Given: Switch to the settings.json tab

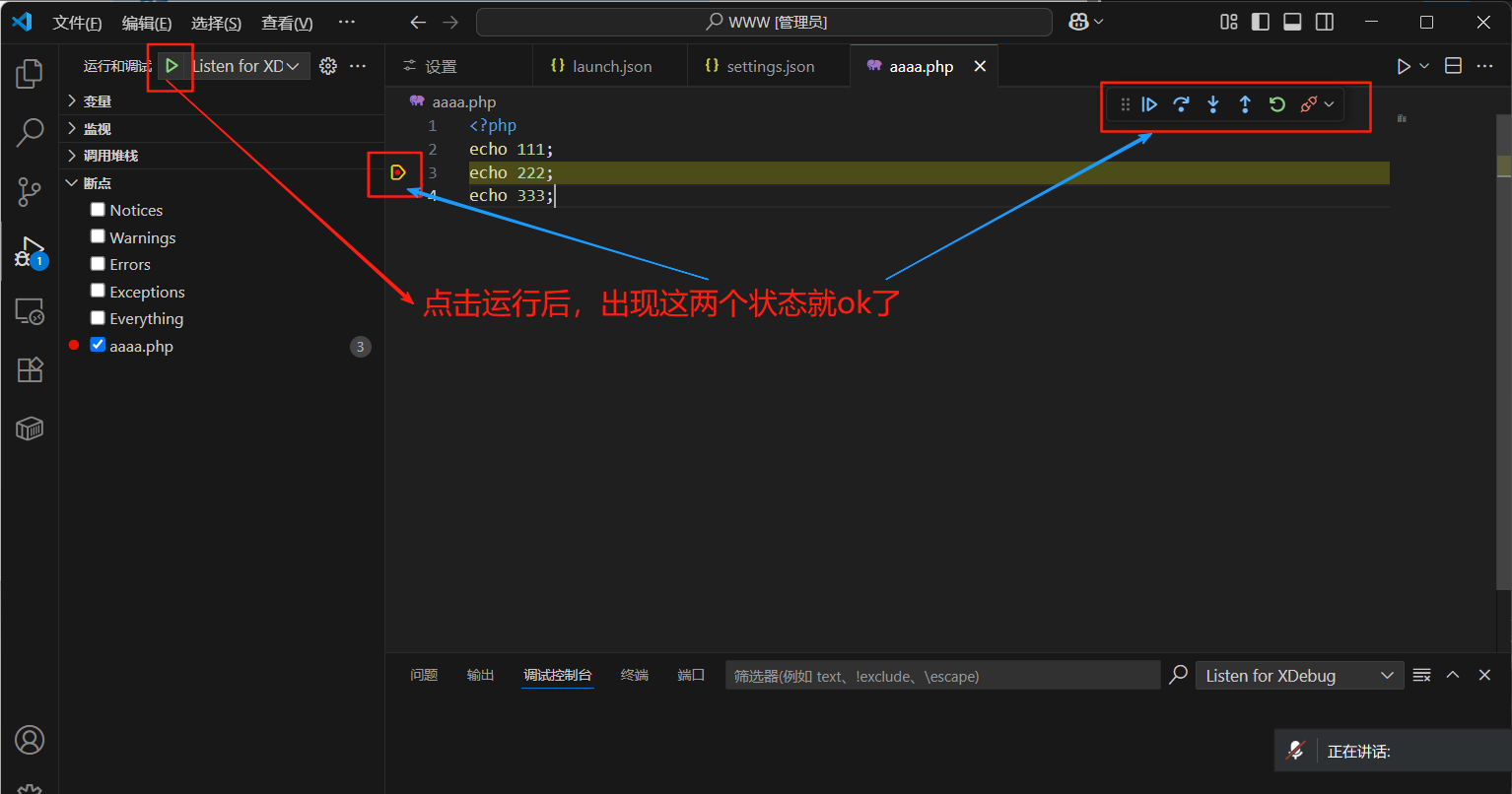Looking at the screenshot, I should coord(769,66).
